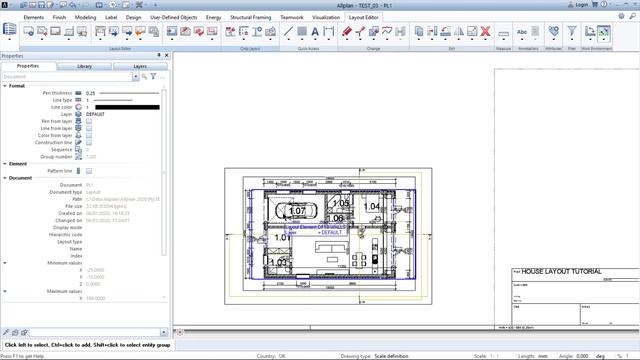Image resolution: width=640 pixels, height=360 pixels.
Task: Click the HOUSE LAYOUT TUTORIAL title block text
Action: click(x=561, y=271)
